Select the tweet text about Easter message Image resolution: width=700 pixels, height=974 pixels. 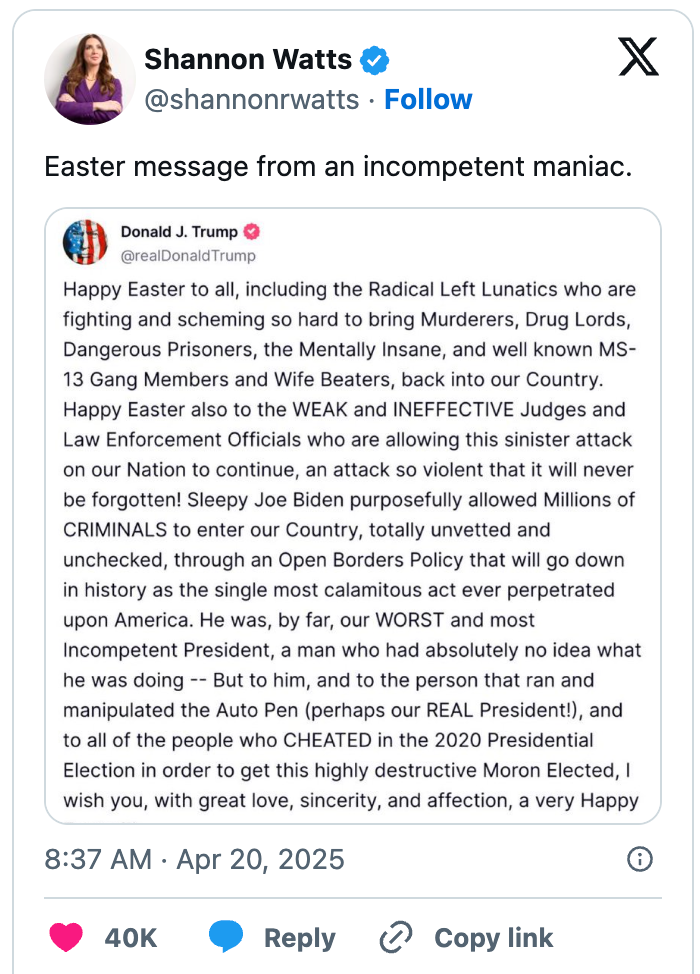point(345,167)
